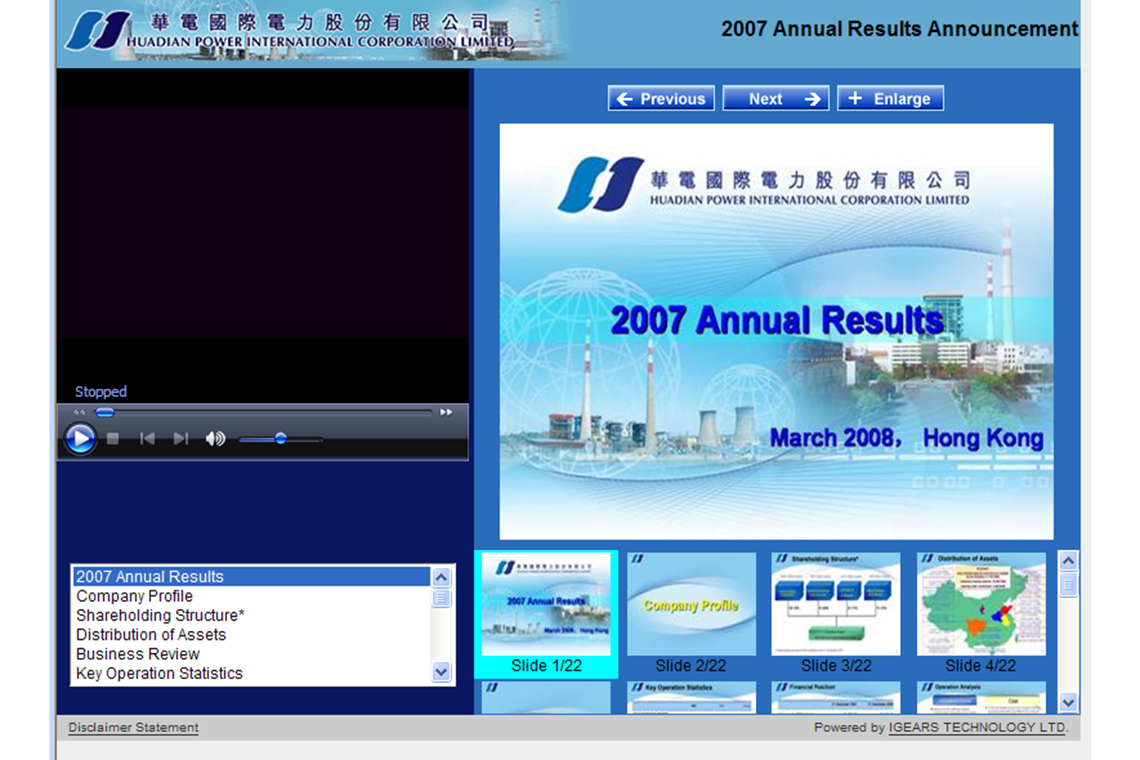
Task: Select 'Key Operation Statistics' in the chapter list
Action: [x=252, y=673]
